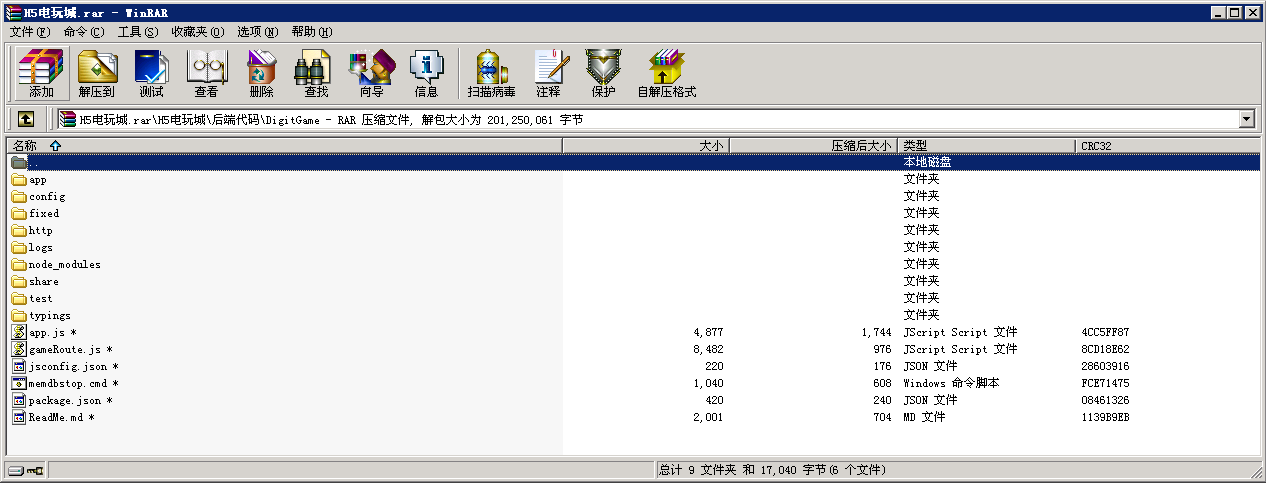Select the gameRoute.js file
The height and width of the screenshot is (483, 1266).
click(x=65, y=350)
